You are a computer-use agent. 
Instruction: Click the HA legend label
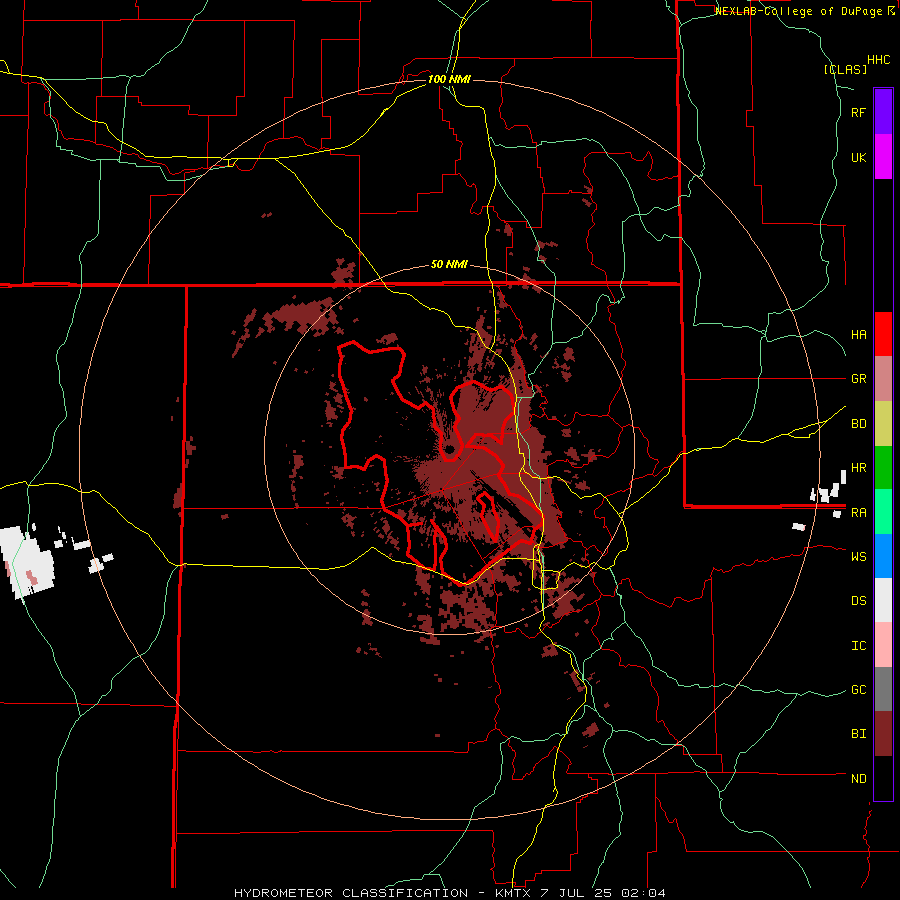click(x=858, y=335)
